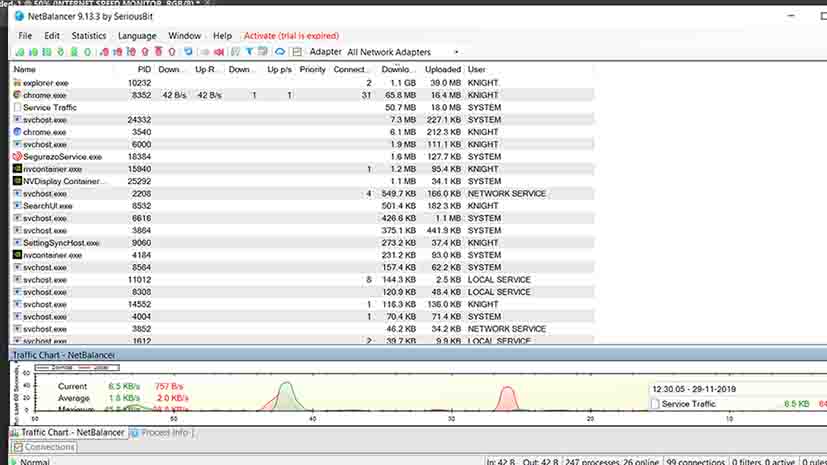Screen dimensions: 827x465
Task: Sort by the Priority column header
Action: click(312, 69)
